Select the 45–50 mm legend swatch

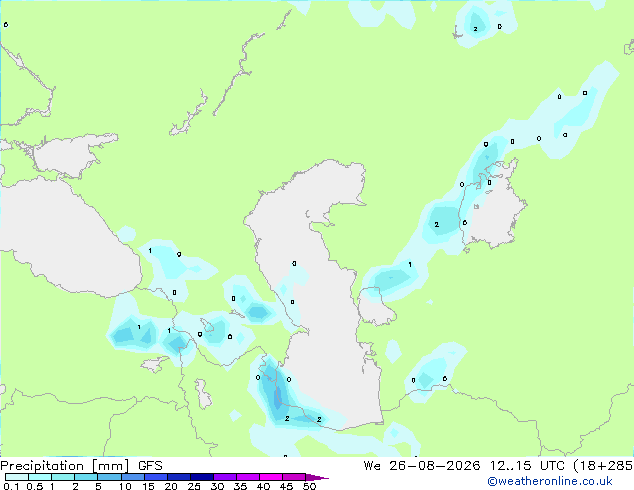coord(294,477)
